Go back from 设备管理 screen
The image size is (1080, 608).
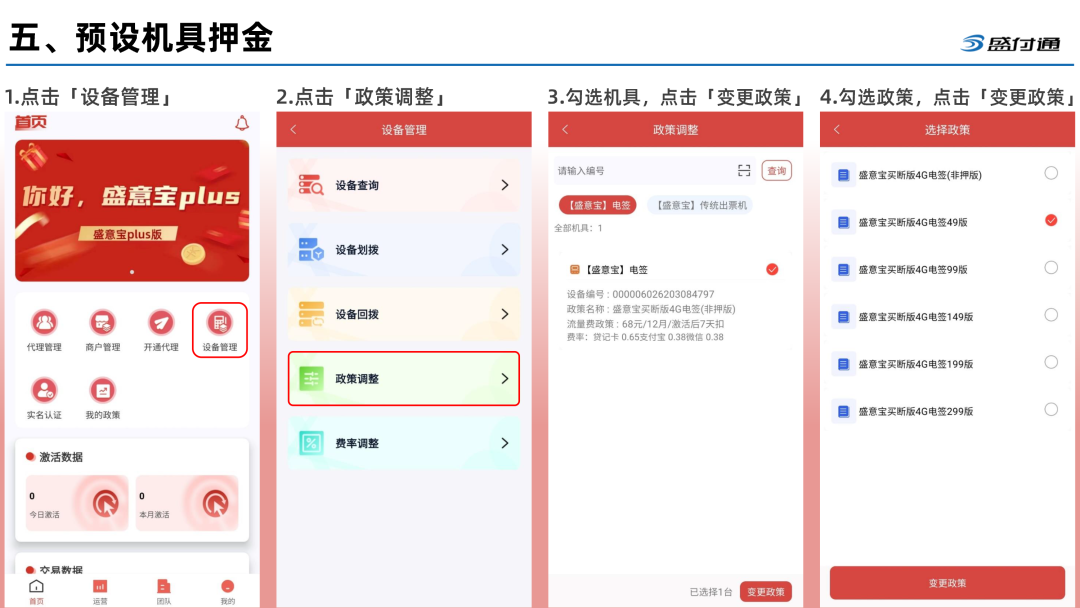click(x=293, y=129)
